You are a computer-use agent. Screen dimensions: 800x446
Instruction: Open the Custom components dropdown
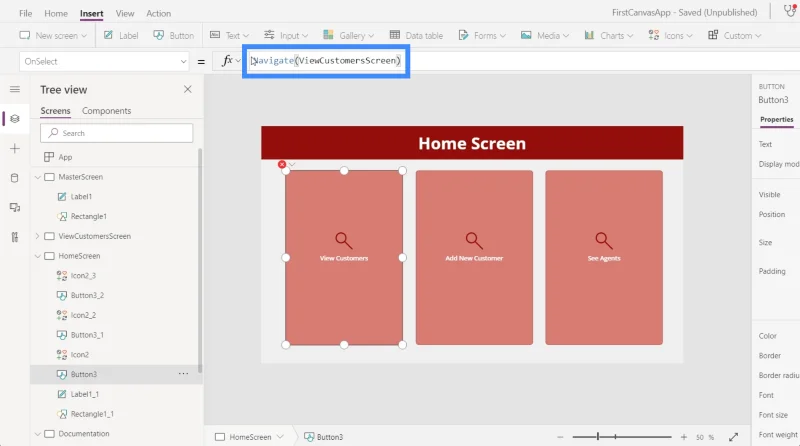(735, 35)
